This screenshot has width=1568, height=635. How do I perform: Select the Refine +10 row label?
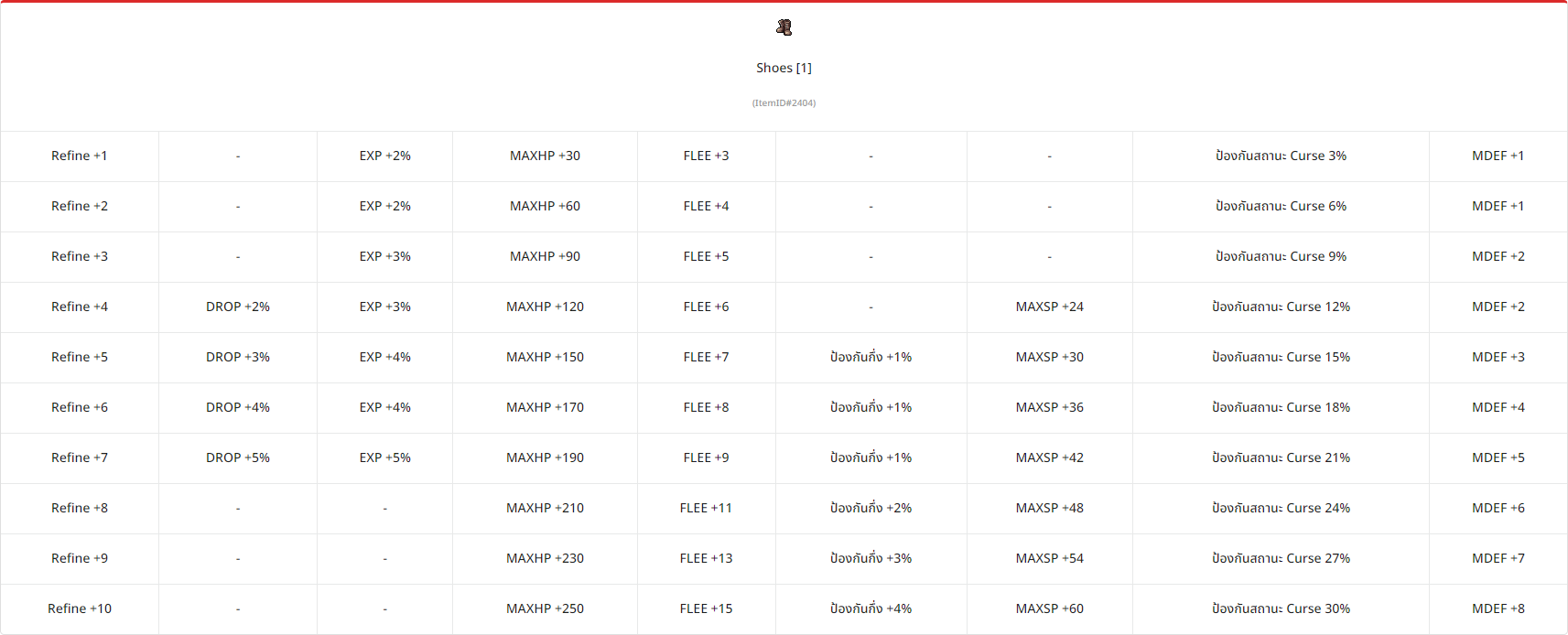(x=80, y=608)
